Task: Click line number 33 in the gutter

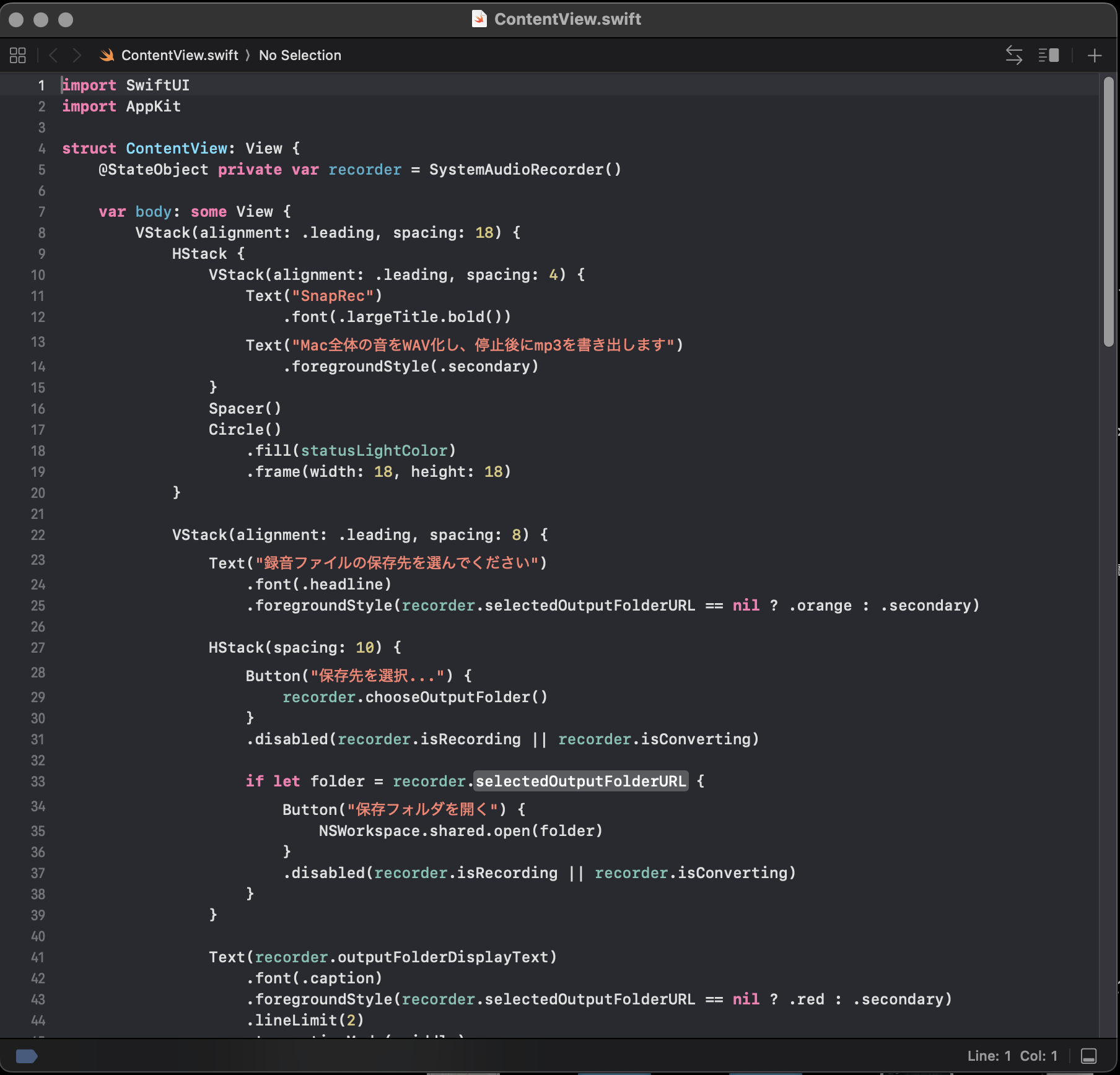Action: coord(38,781)
